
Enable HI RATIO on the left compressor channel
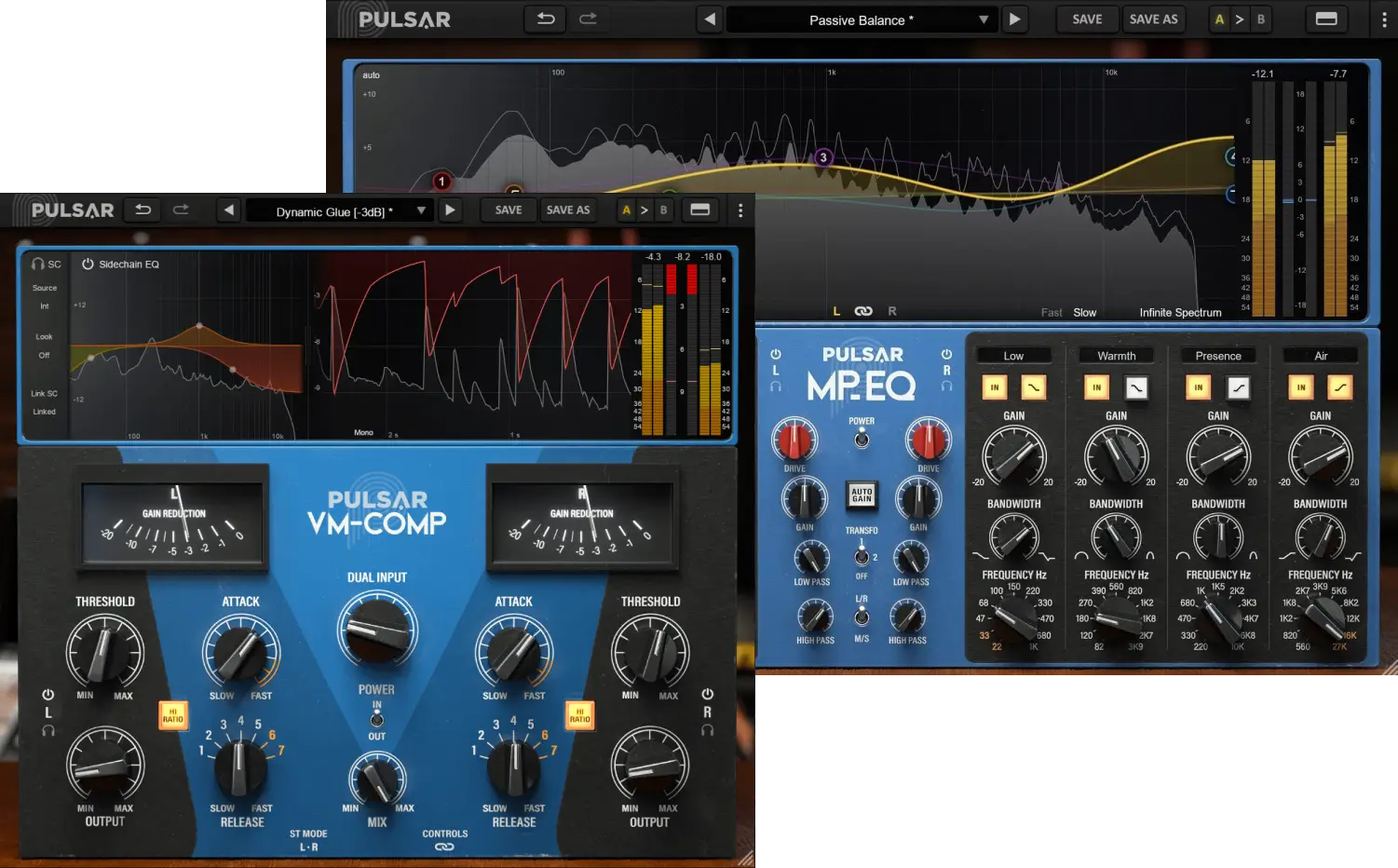pyautogui.click(x=173, y=716)
